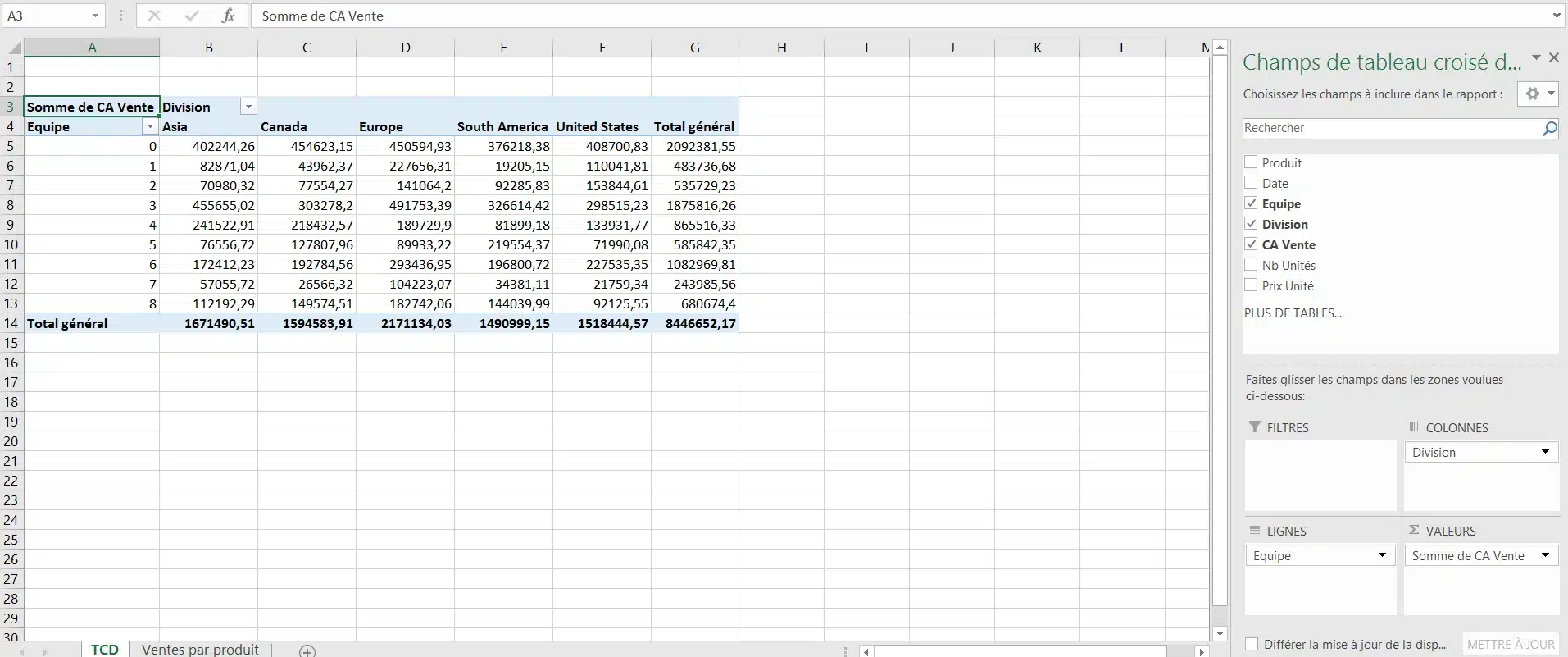Uncheck the Equipe field checkbox

pyautogui.click(x=1251, y=203)
